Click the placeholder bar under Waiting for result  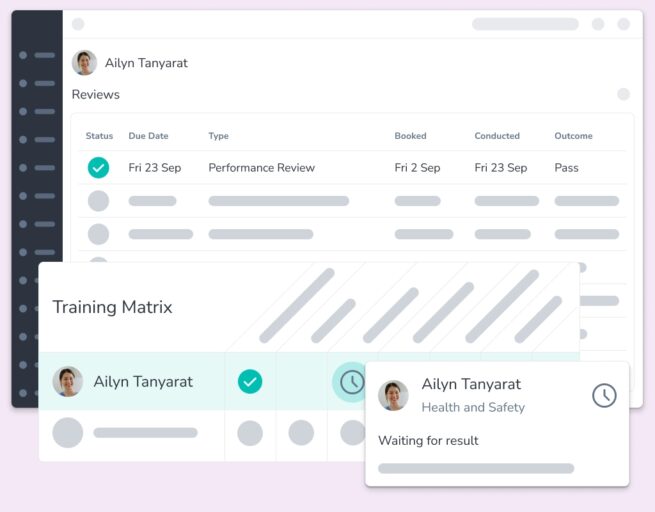476,468
